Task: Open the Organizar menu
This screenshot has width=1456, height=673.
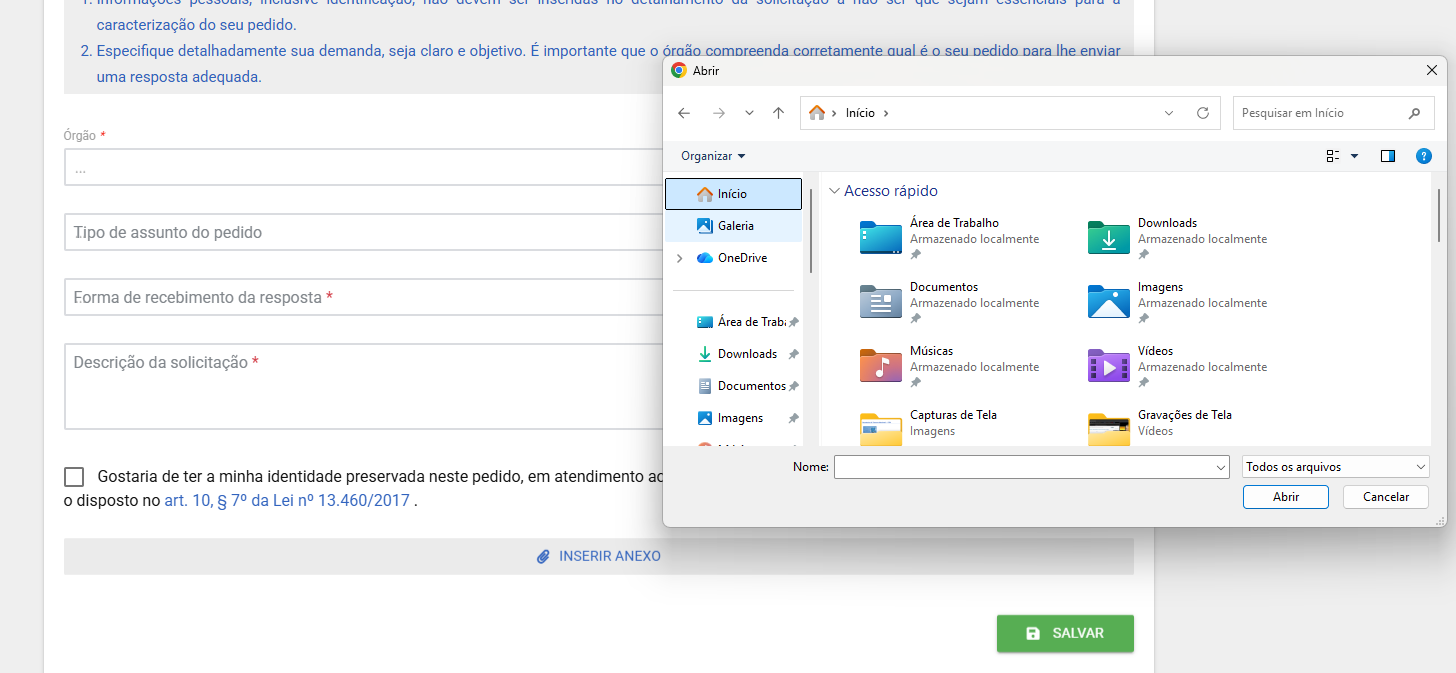Action: point(713,156)
